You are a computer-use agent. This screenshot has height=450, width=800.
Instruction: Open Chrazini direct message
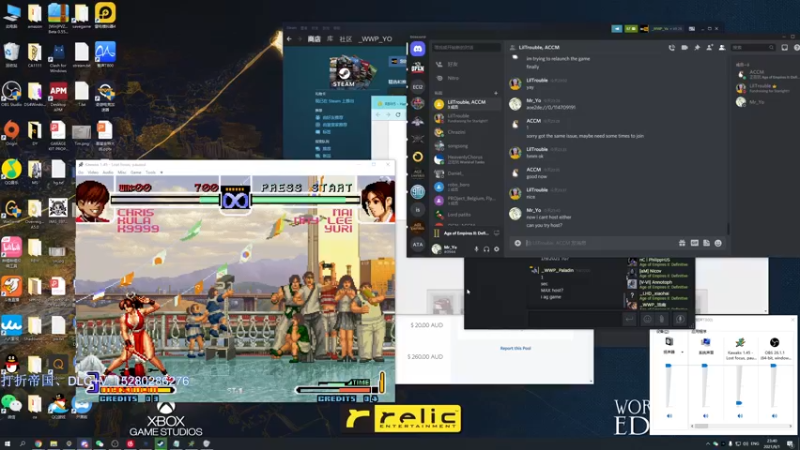click(x=466, y=132)
